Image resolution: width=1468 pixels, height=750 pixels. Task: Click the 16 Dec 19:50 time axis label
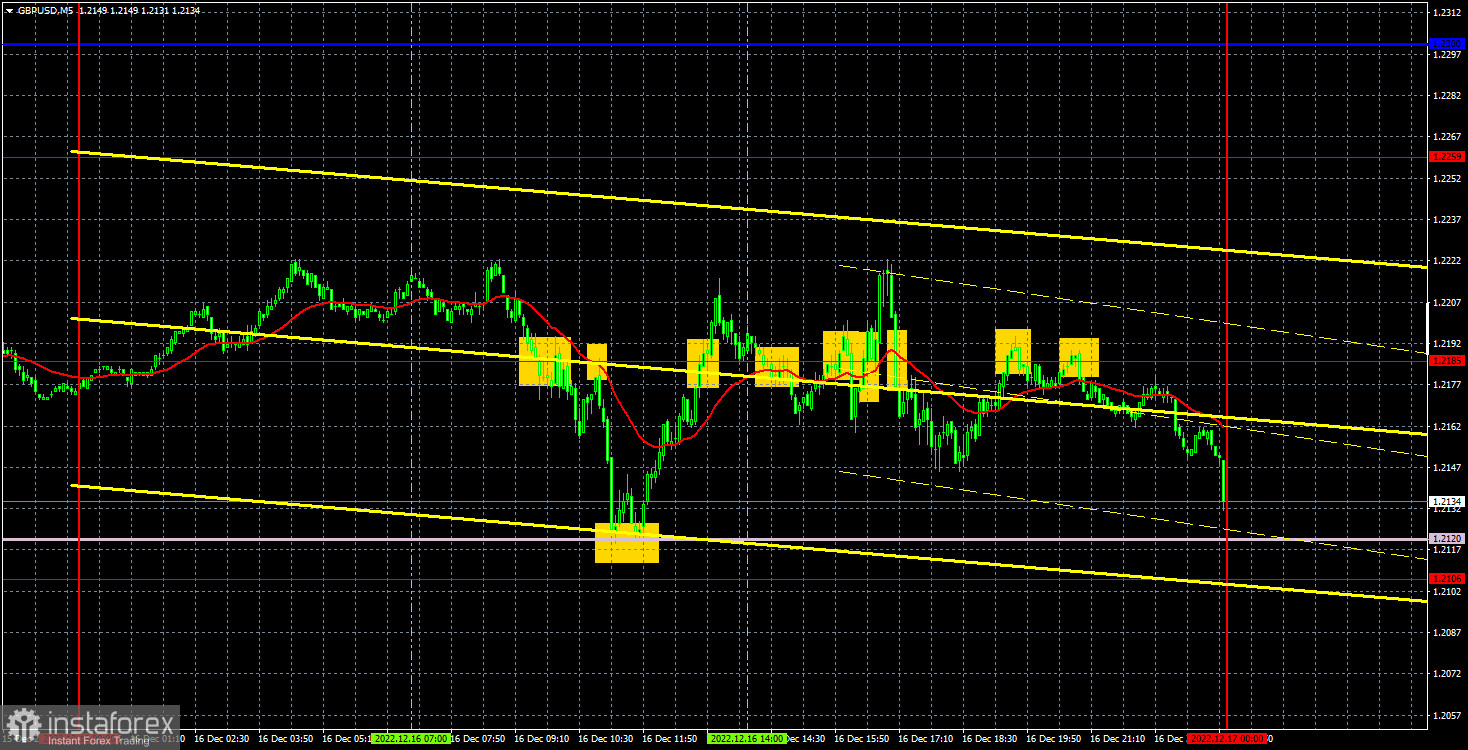1053,739
